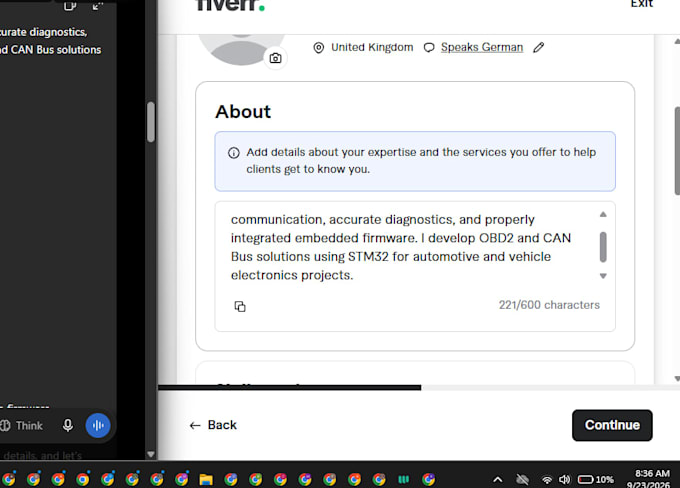Image resolution: width=680 pixels, height=488 pixels.
Task: Open File Explorer from the taskbar
Action: (206, 479)
